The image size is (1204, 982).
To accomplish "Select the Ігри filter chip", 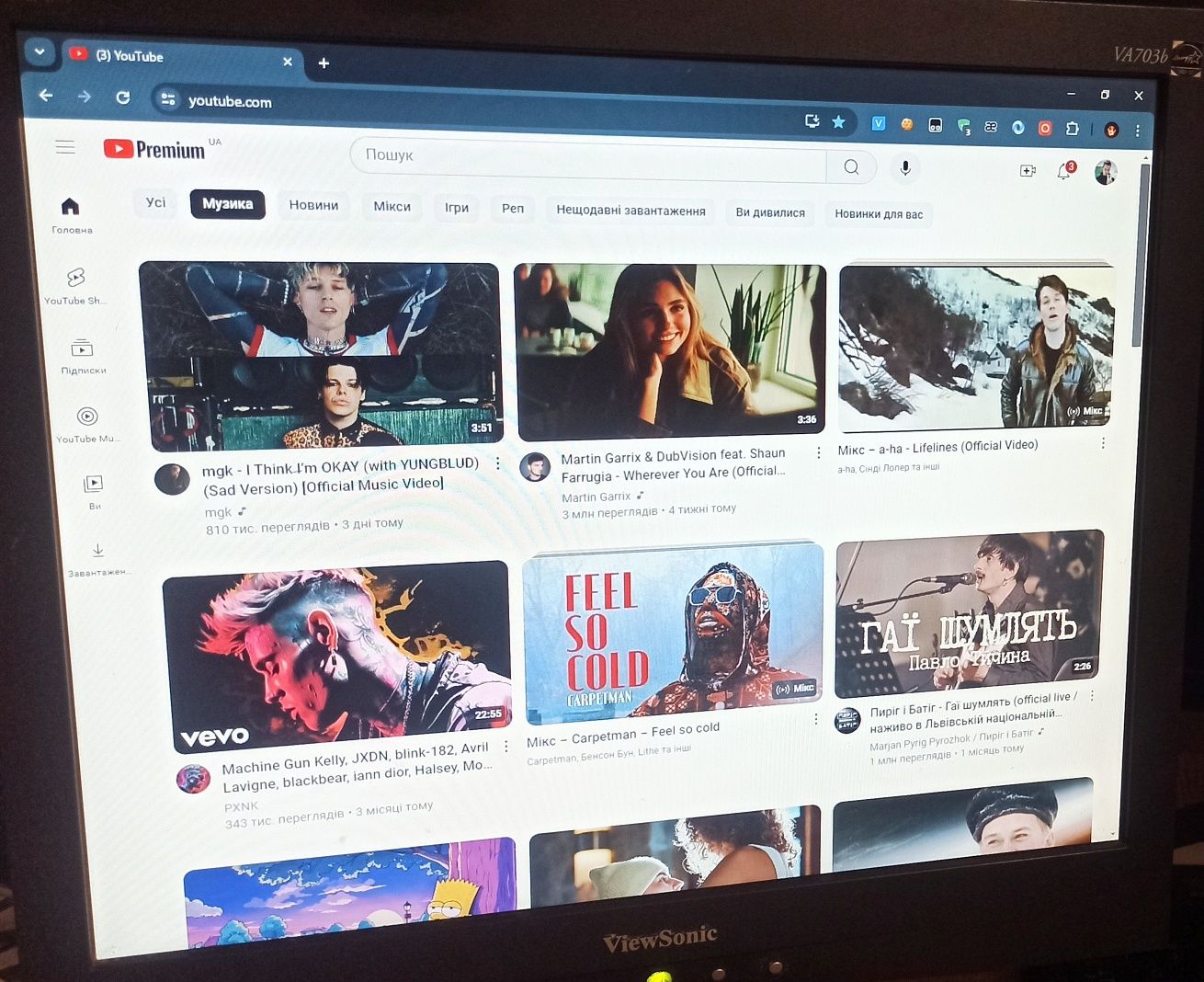I will point(457,208).
